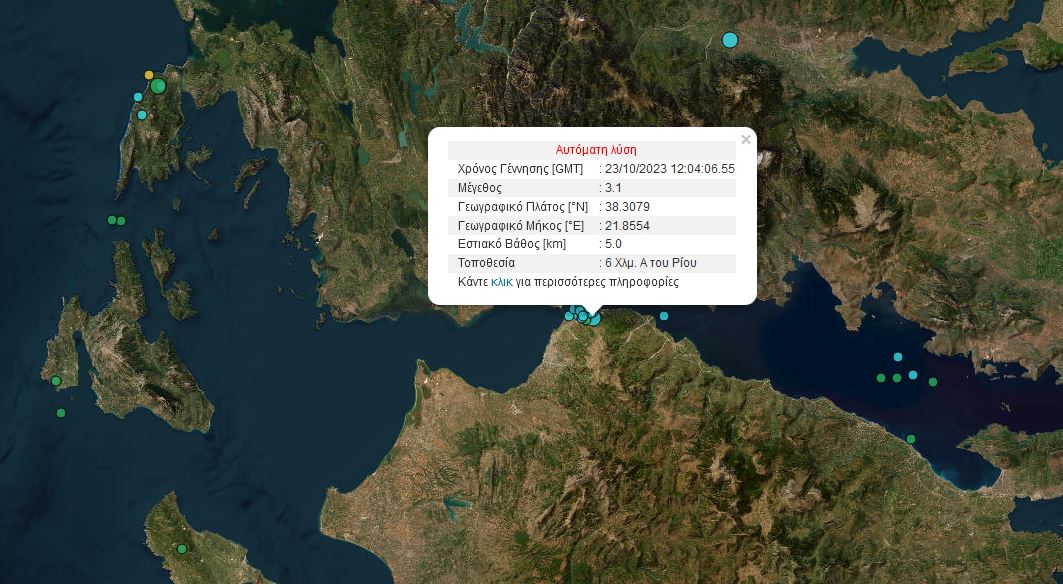Viewport: 1063px width, 584px height.
Task: Click the Αυτόματη λύση popup title
Action: point(596,150)
